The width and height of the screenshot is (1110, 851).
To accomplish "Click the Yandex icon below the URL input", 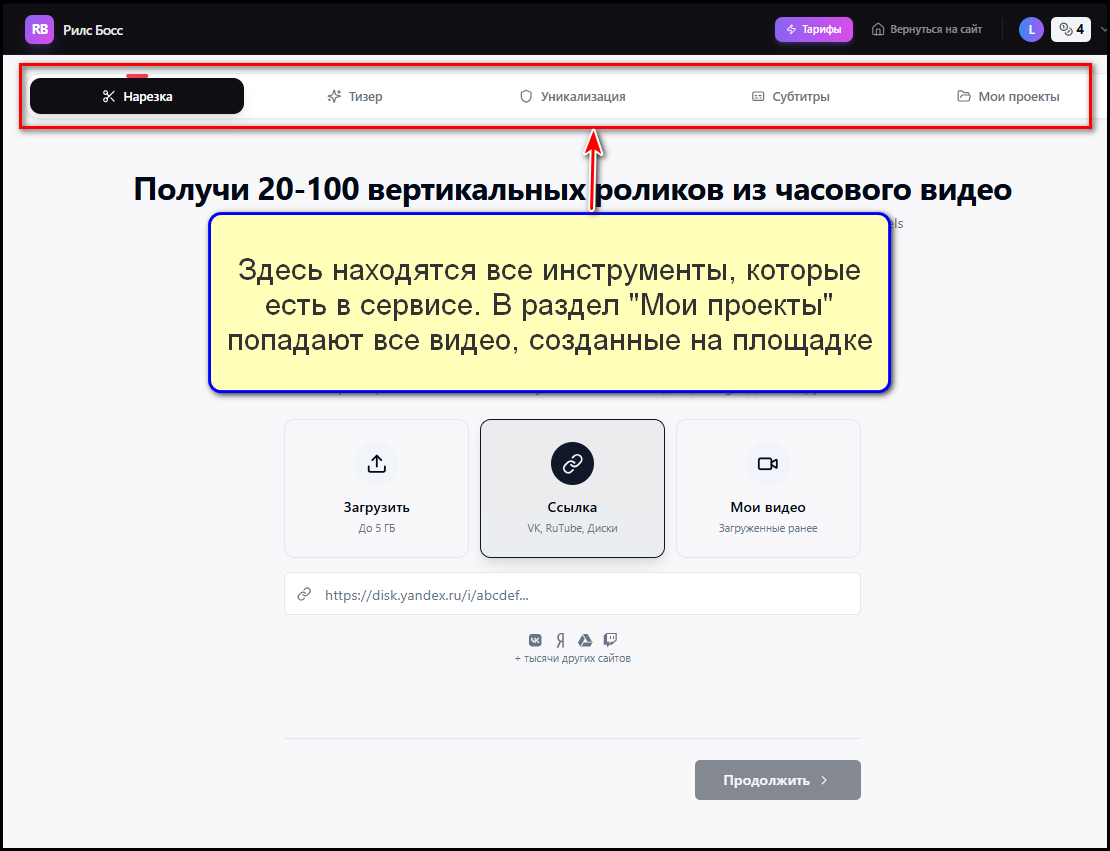I will click(x=561, y=640).
